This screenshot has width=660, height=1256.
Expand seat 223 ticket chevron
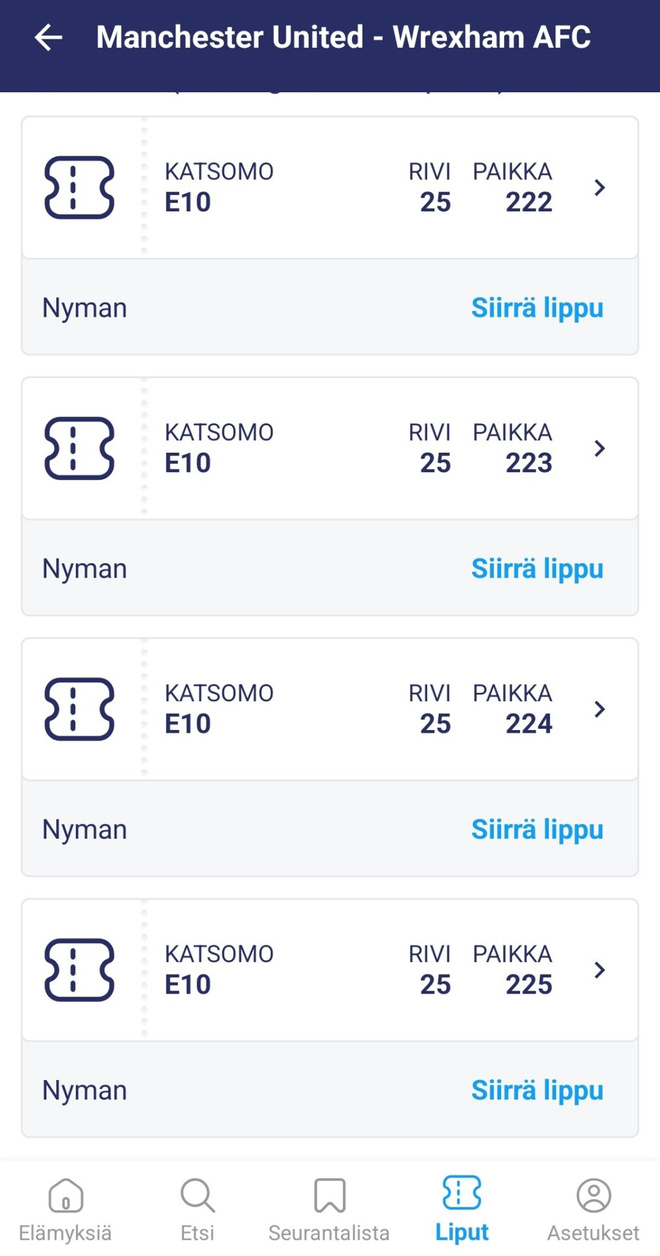(x=600, y=448)
